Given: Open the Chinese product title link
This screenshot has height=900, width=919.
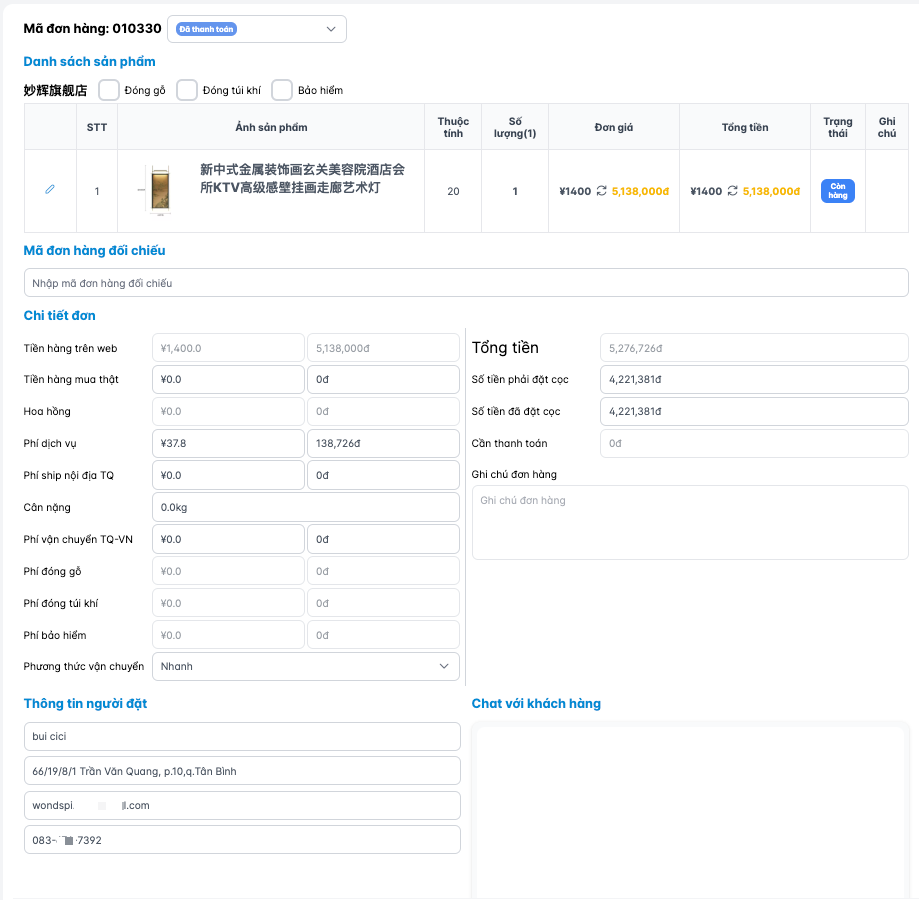Looking at the screenshot, I should (302, 179).
